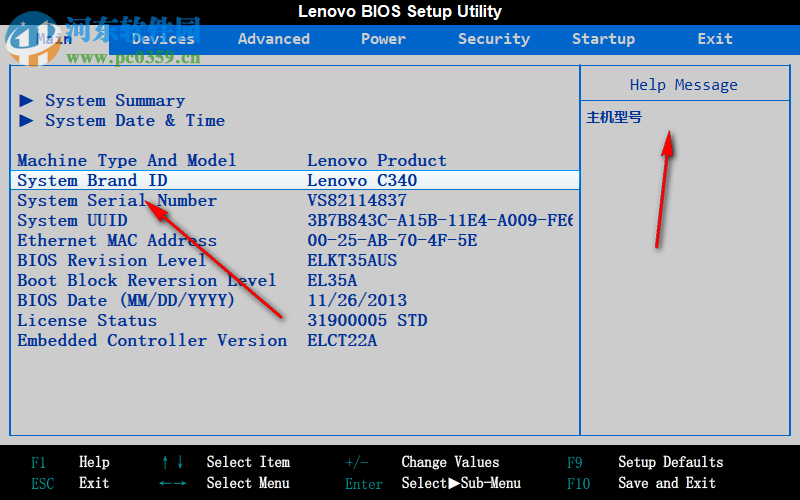Click the UUID value 3B7B843C-A15B
This screenshot has height=500, width=800.
tap(440, 220)
